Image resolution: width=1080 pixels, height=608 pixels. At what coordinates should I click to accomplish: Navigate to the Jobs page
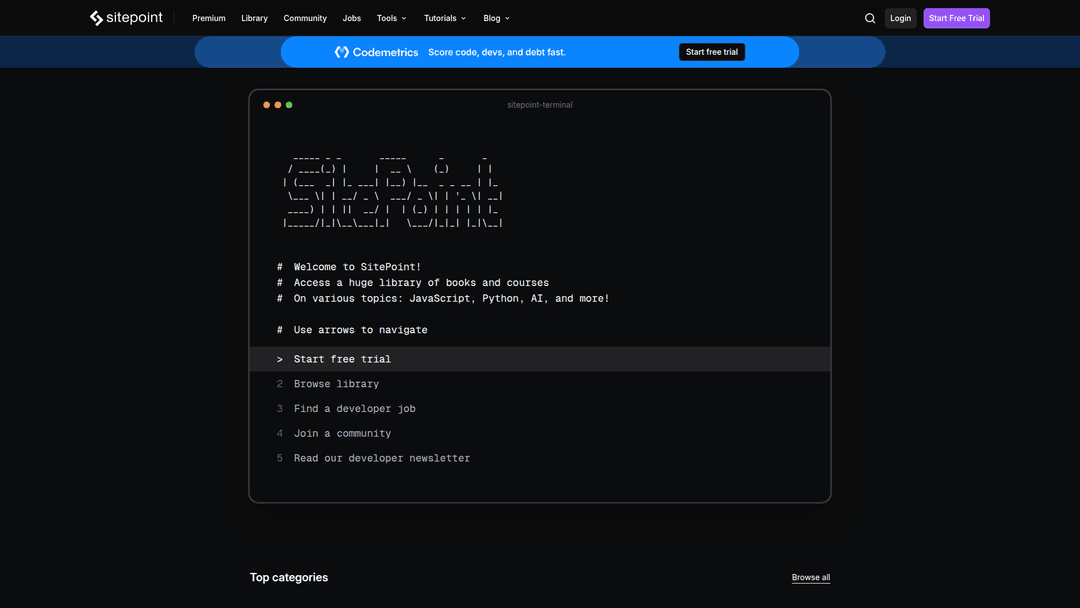pyautogui.click(x=352, y=18)
